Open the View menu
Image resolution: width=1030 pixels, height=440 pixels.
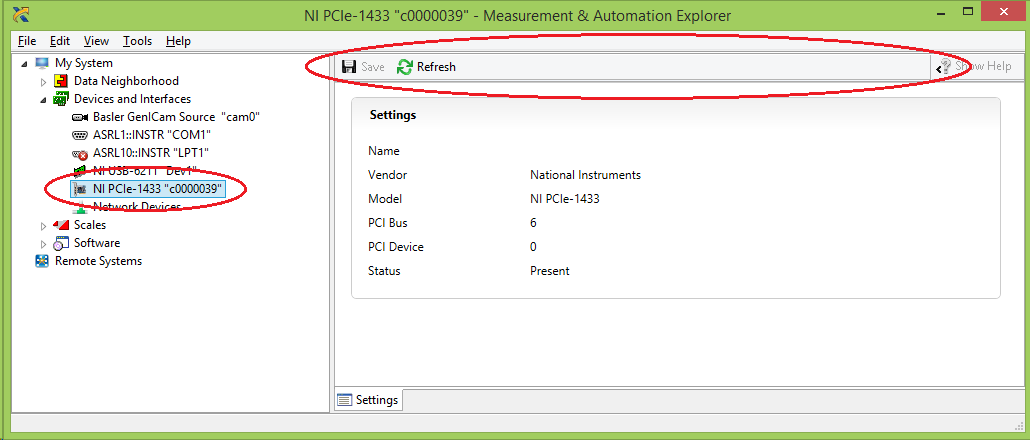[x=97, y=41]
